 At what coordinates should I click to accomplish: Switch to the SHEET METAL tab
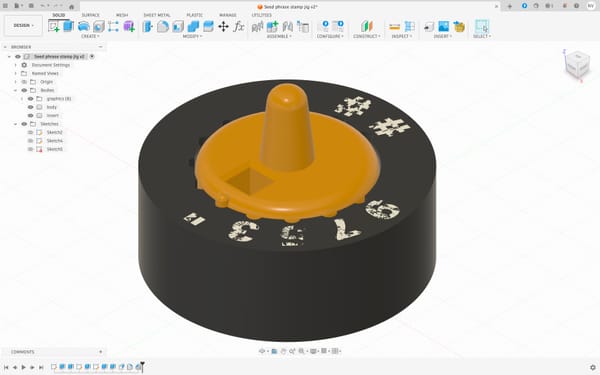pyautogui.click(x=157, y=15)
